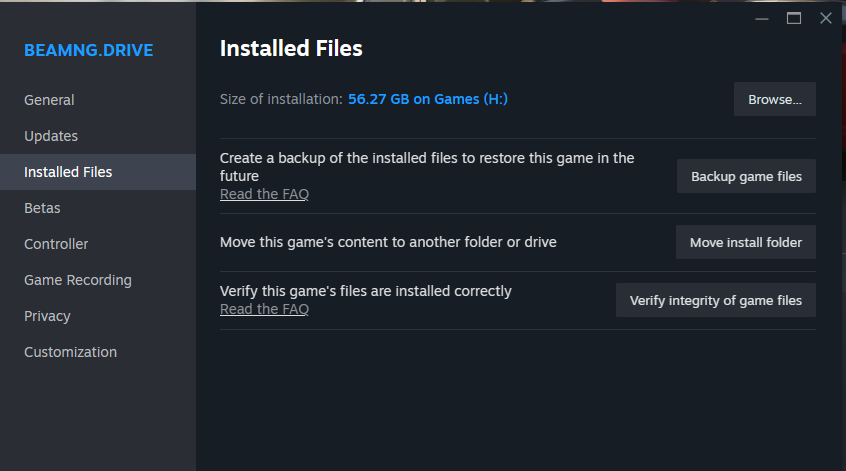Open Controller settings in the sidebar
The width and height of the screenshot is (846, 471).
pyautogui.click(x=56, y=244)
